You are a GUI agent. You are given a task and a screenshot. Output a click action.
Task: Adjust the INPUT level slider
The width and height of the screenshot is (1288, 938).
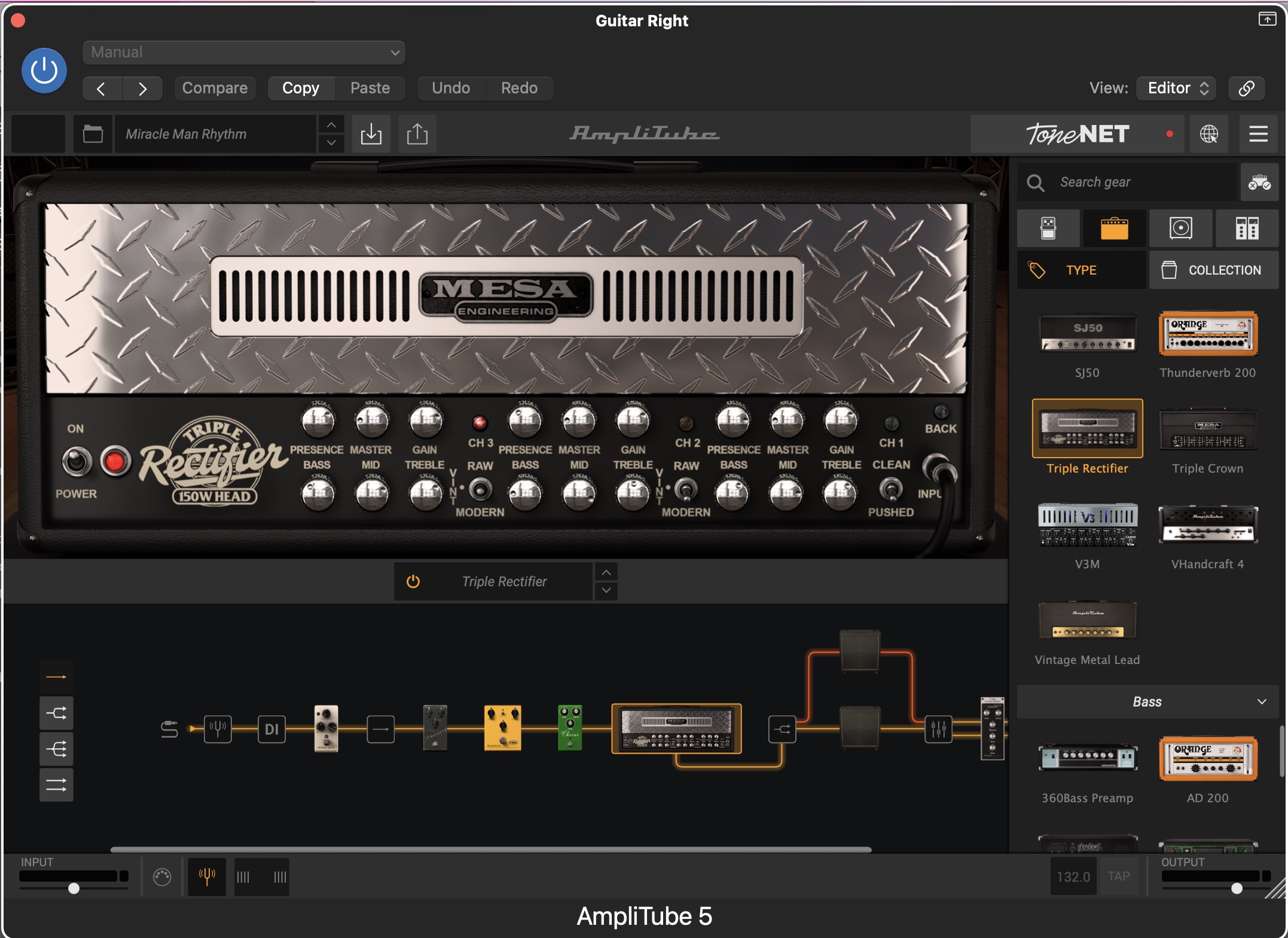point(74,888)
